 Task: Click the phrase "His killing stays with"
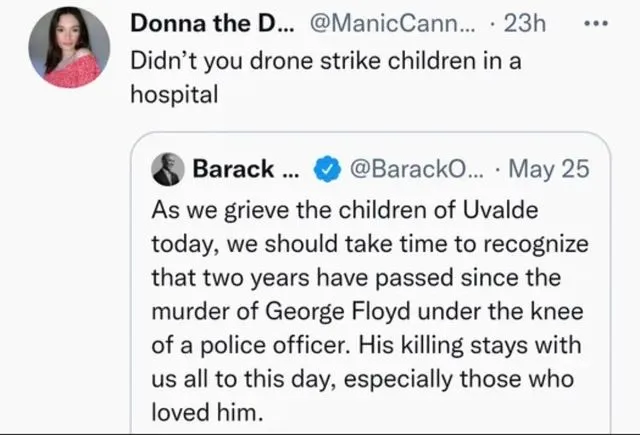(484, 344)
